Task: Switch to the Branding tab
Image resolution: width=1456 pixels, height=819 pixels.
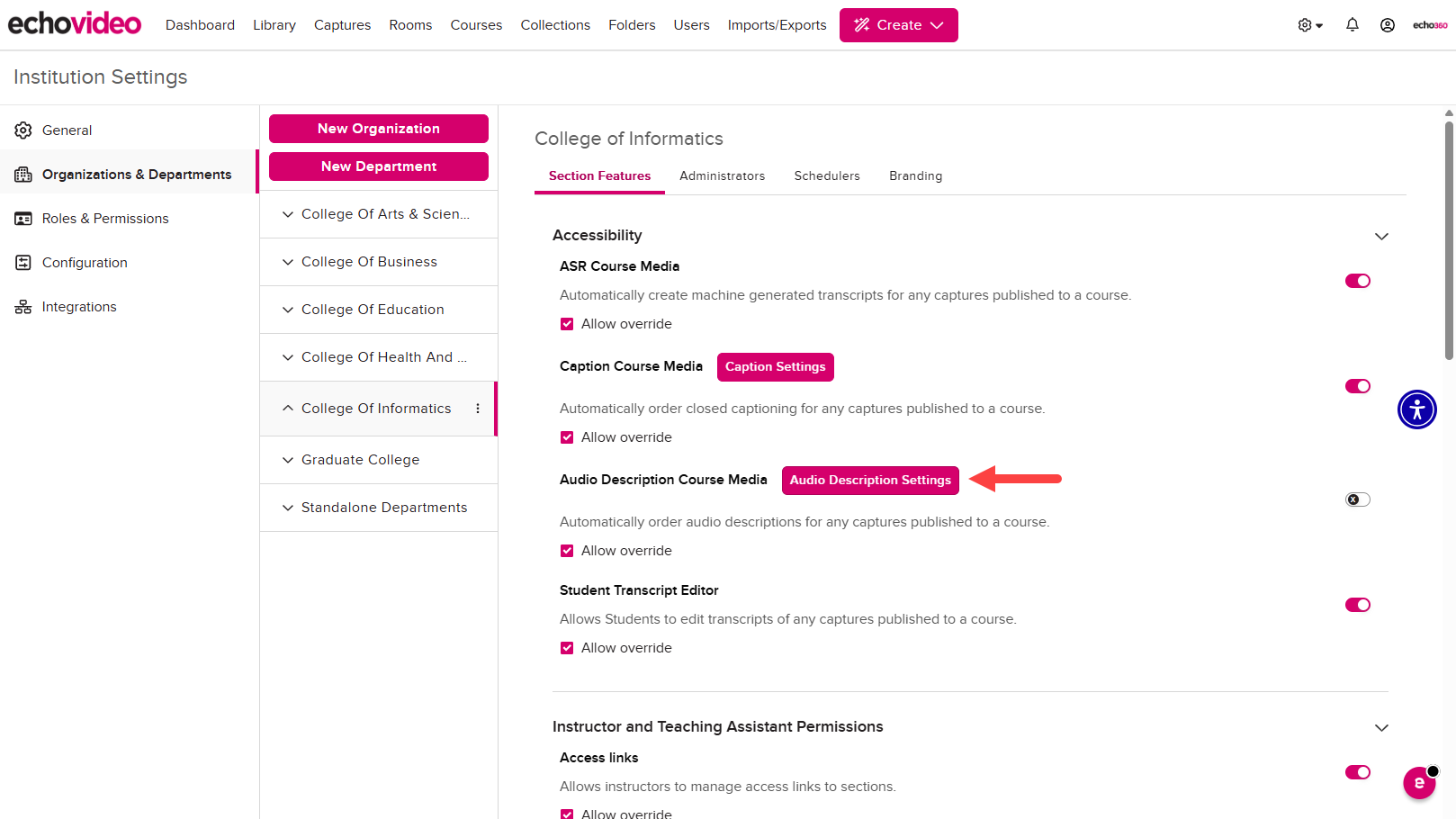Action: (x=915, y=175)
